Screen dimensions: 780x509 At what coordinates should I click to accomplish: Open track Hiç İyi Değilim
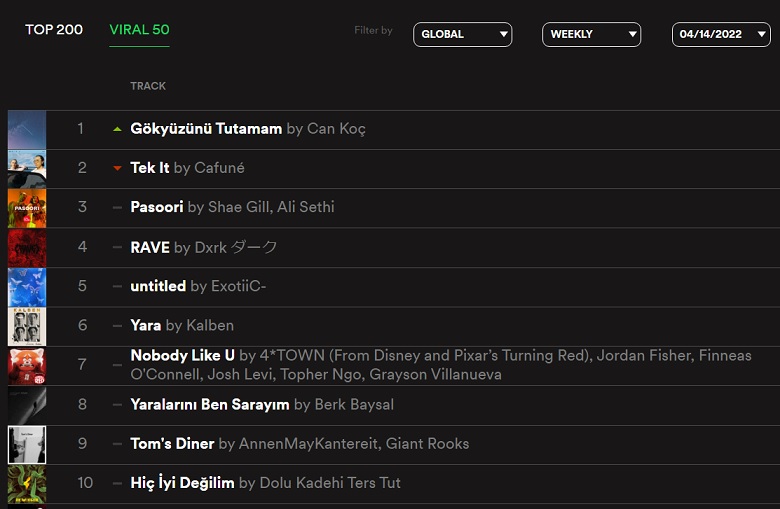tap(265, 483)
